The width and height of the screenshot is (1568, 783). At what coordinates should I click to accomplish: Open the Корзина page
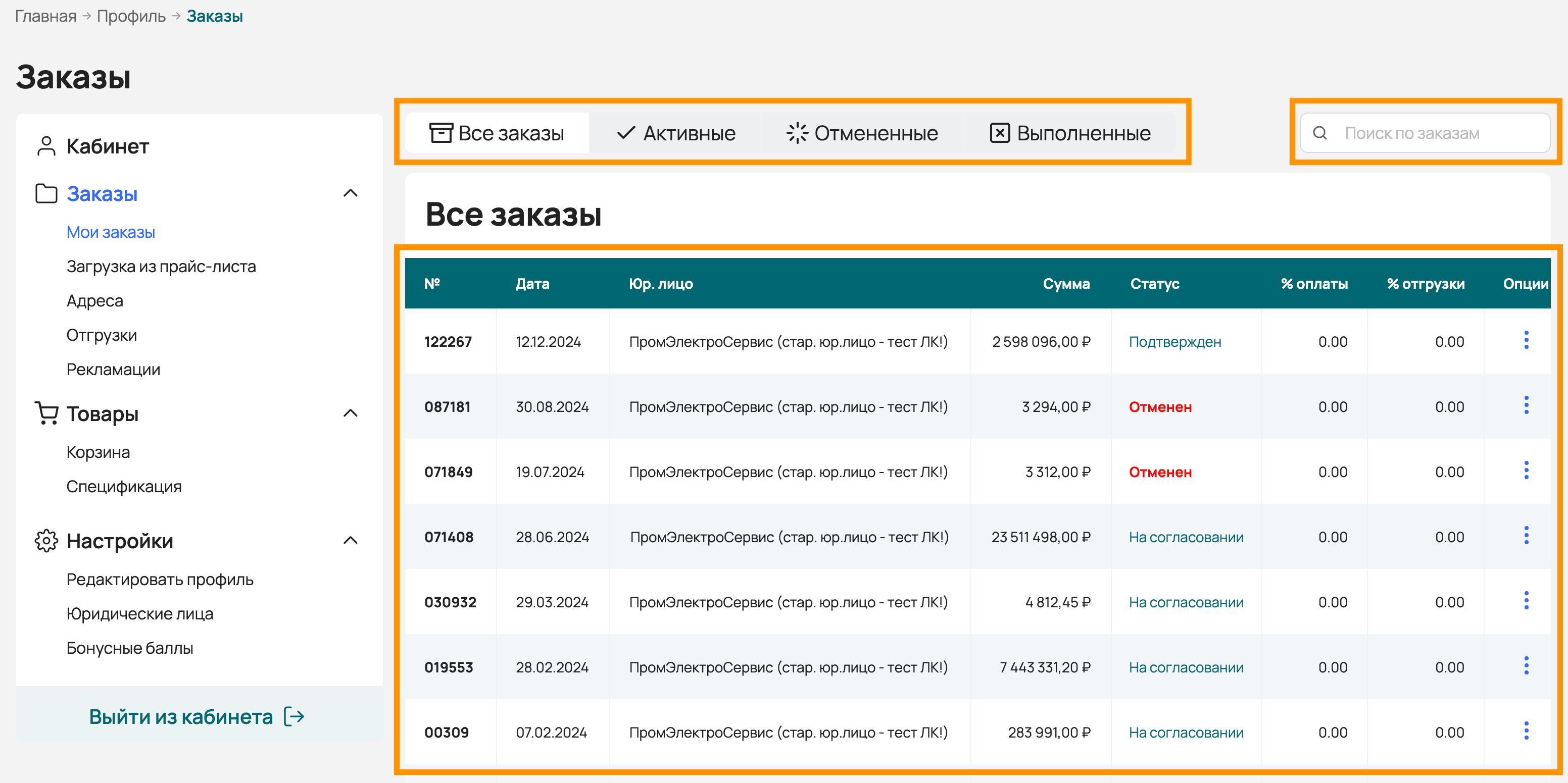[x=98, y=452]
